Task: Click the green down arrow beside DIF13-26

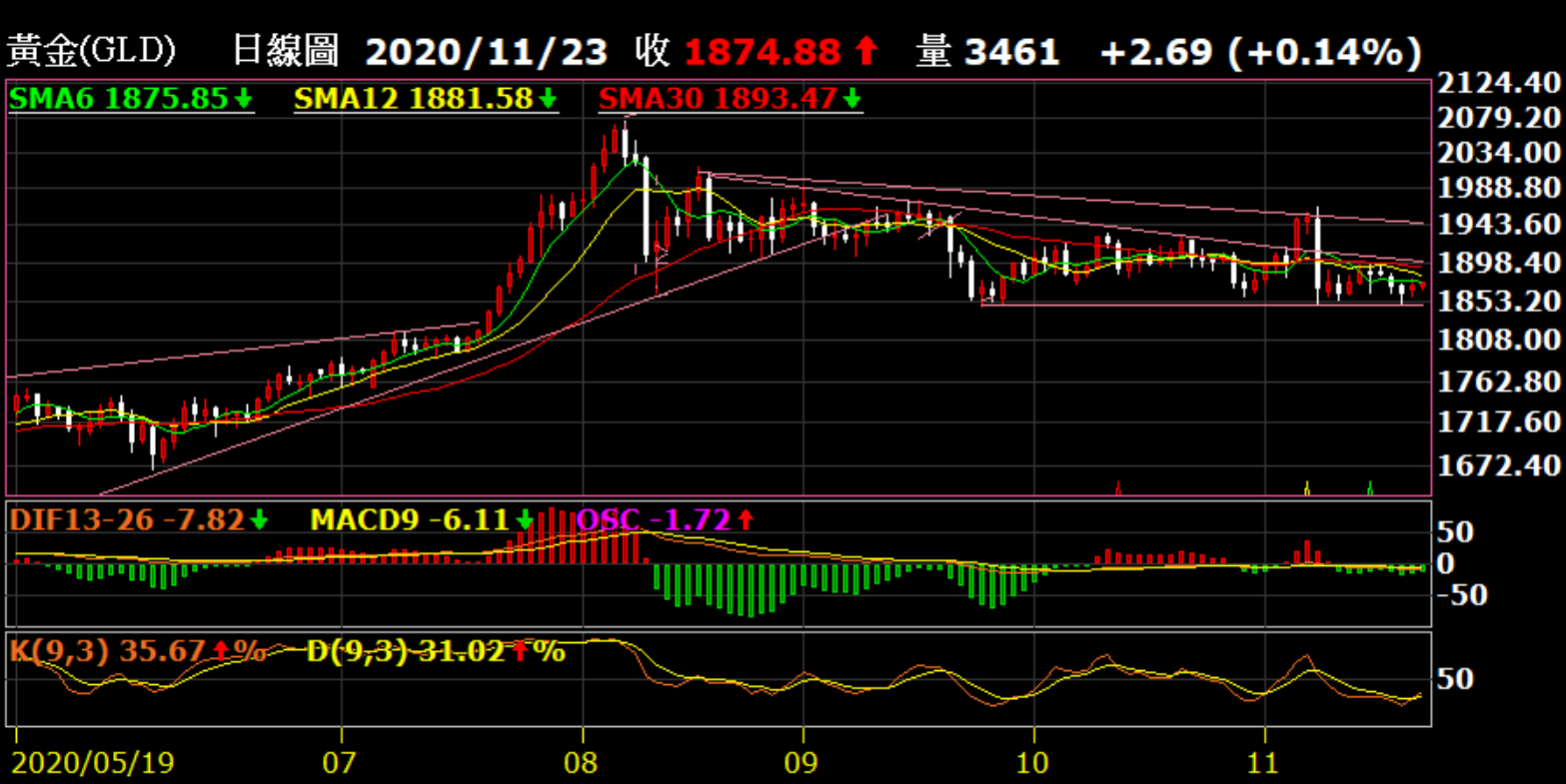Action: pyautogui.click(x=259, y=519)
